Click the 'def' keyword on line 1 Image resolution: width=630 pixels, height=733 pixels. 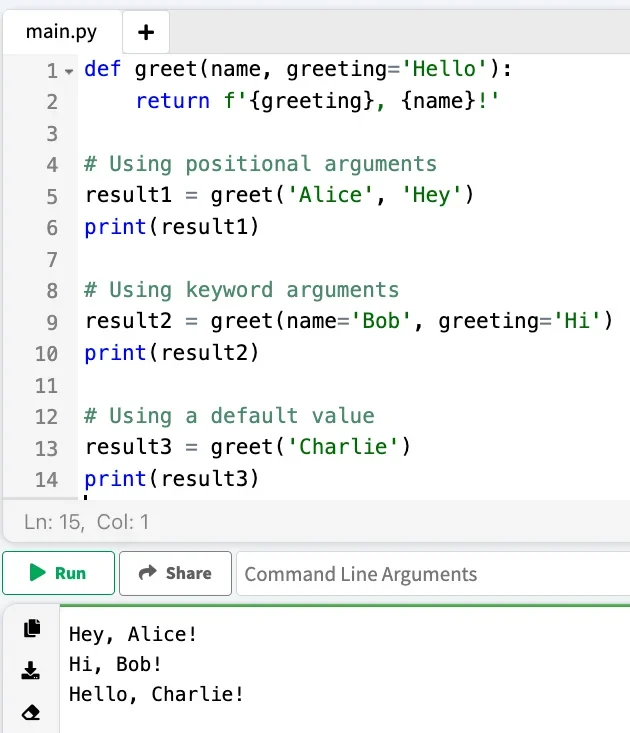[x=102, y=69]
